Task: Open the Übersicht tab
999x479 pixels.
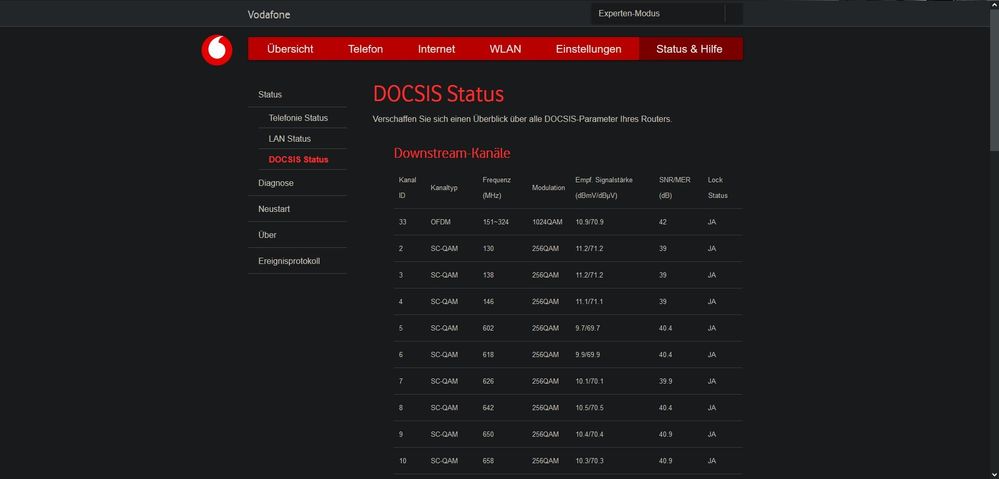Action: coord(290,49)
